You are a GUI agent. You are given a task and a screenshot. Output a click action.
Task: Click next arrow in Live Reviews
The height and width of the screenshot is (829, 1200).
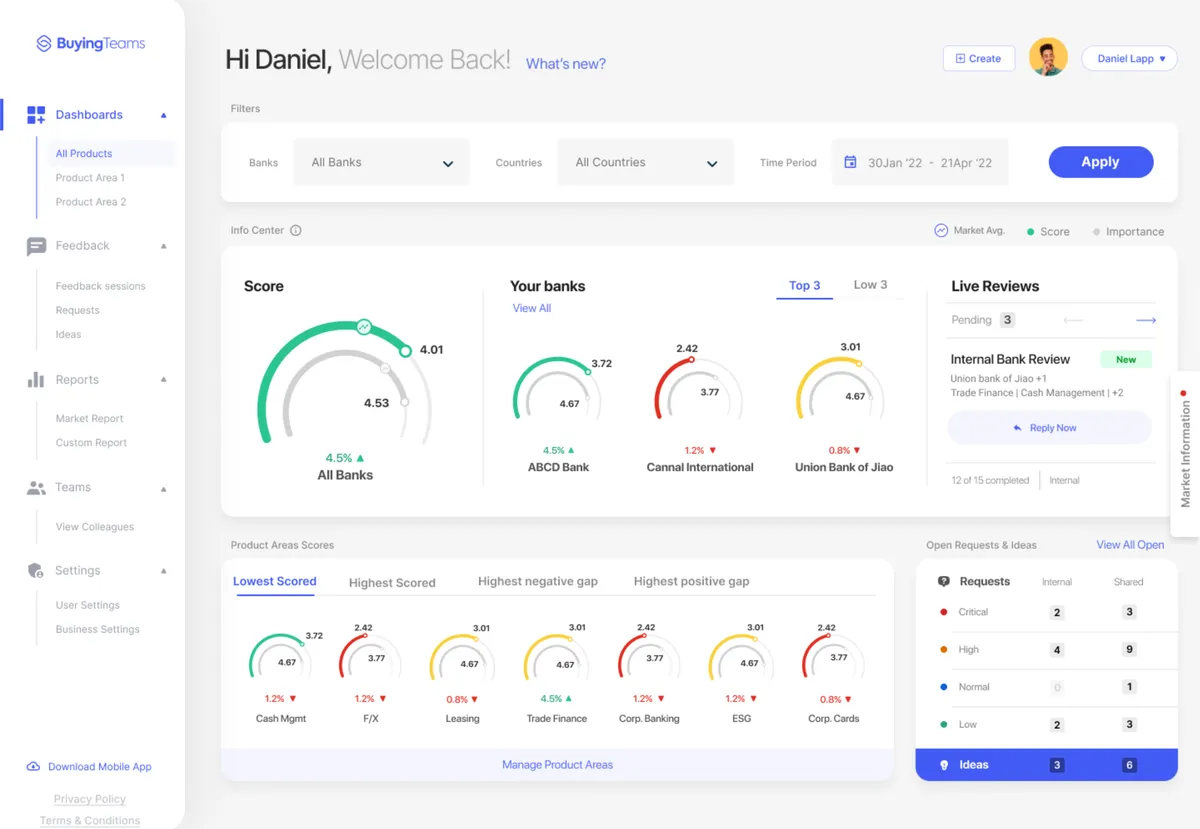click(1146, 320)
